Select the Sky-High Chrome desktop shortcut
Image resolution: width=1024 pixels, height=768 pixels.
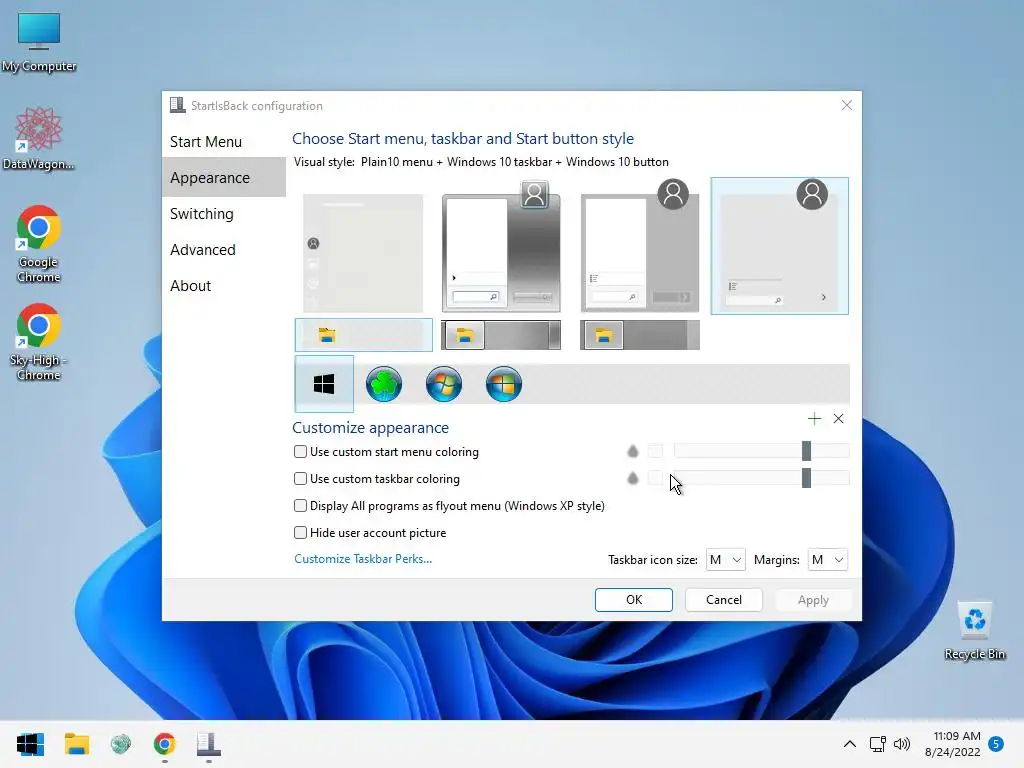(x=39, y=342)
